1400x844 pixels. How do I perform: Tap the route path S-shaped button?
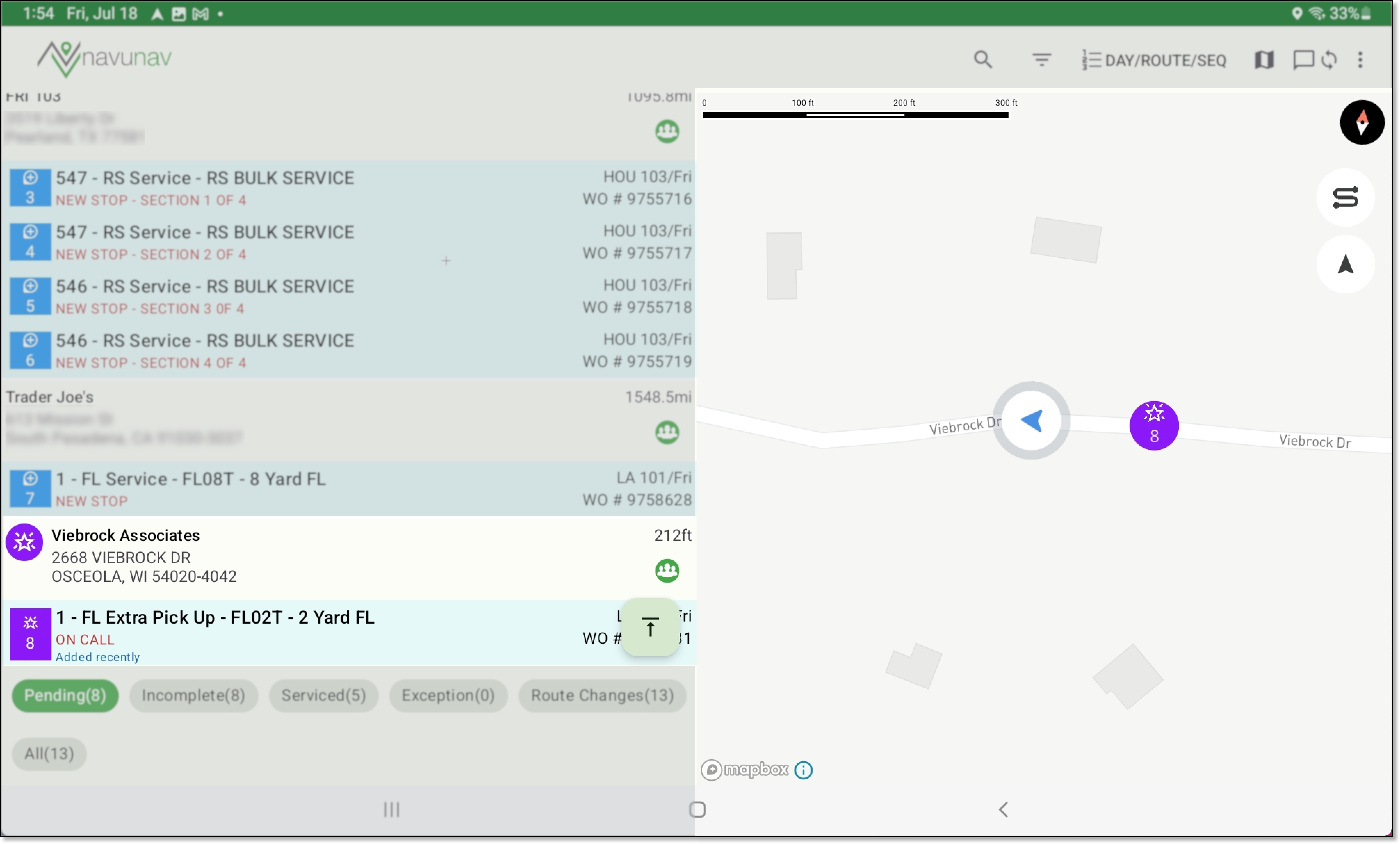coord(1345,198)
